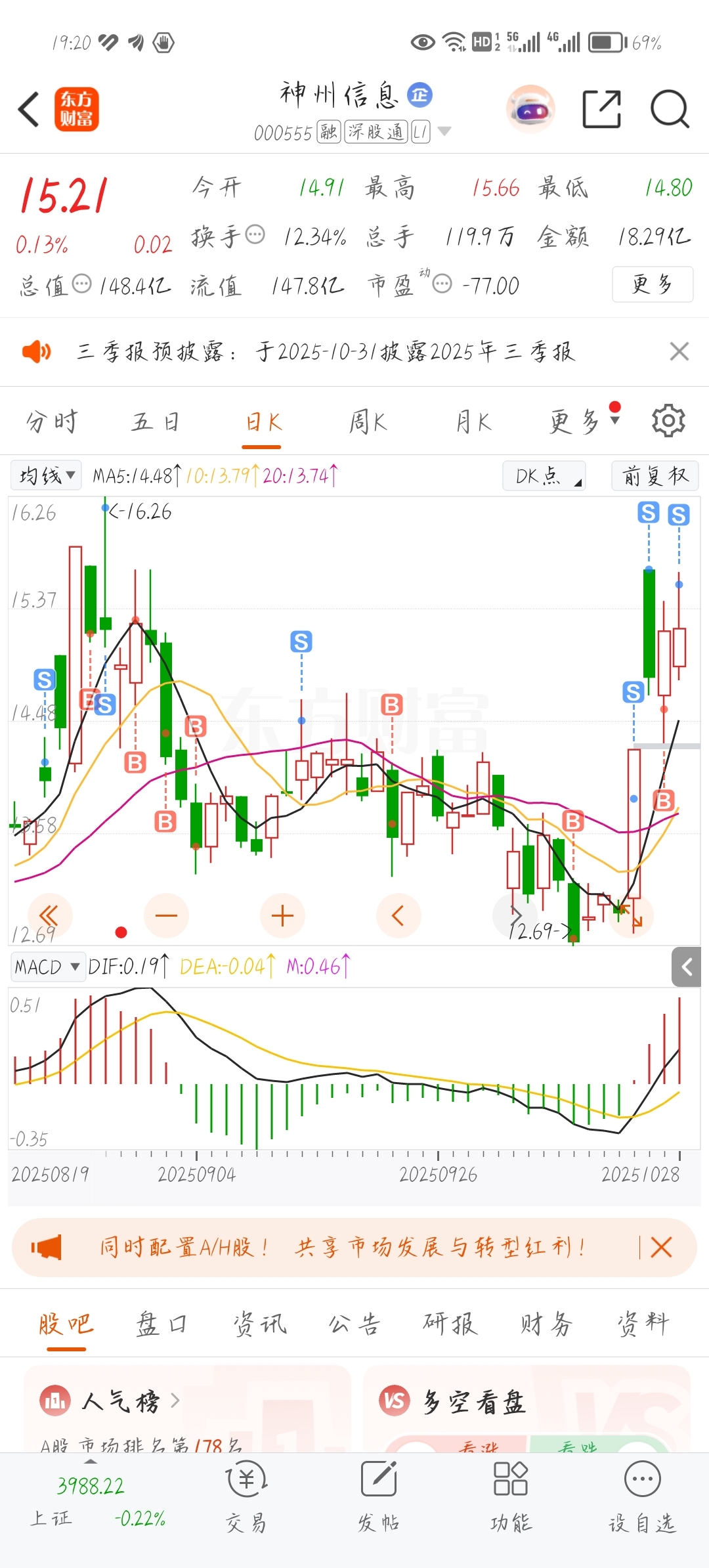Open search with magnifier icon
The height and width of the screenshot is (1568, 709).
click(670, 109)
